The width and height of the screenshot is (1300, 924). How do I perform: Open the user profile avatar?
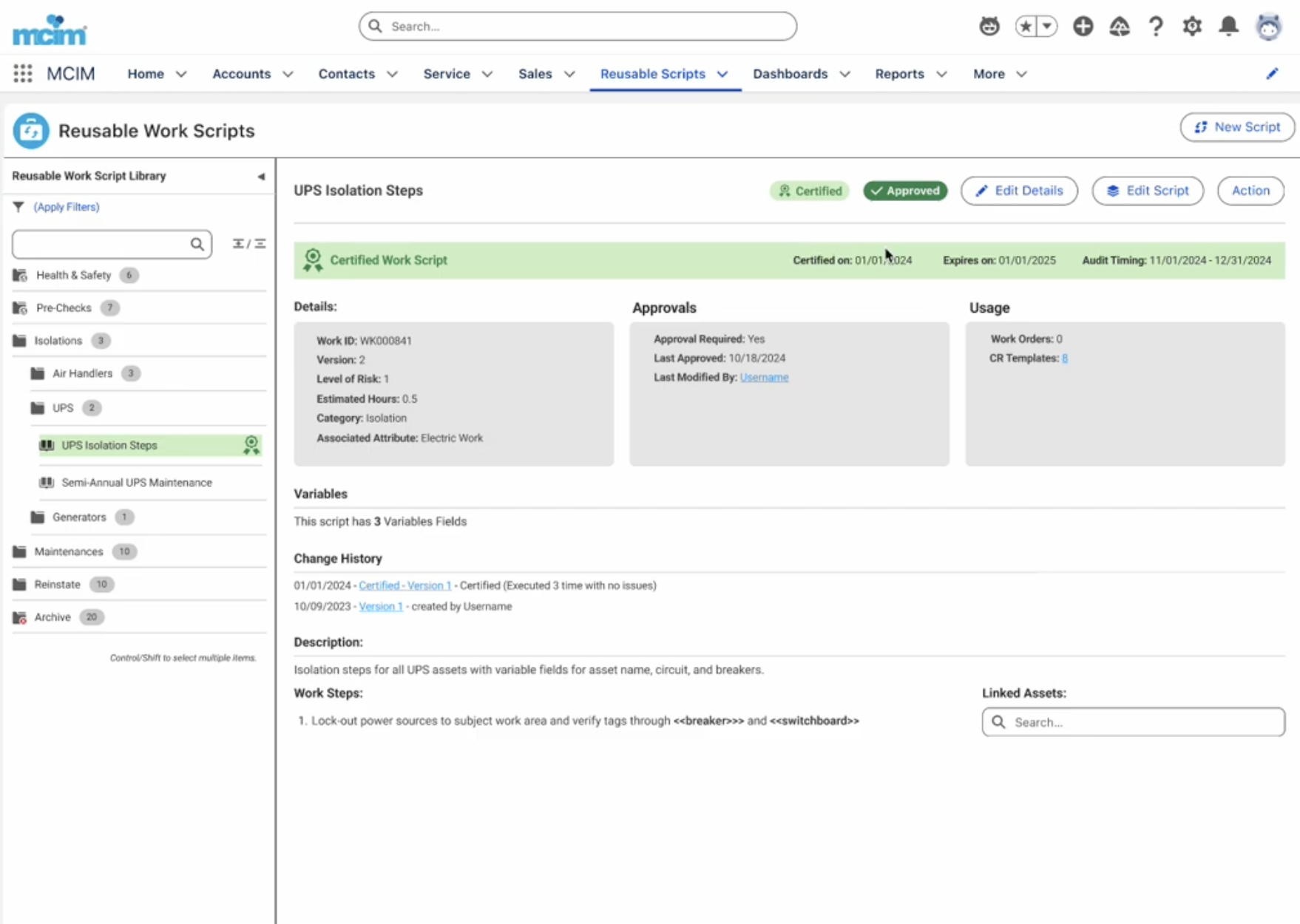point(1269,27)
